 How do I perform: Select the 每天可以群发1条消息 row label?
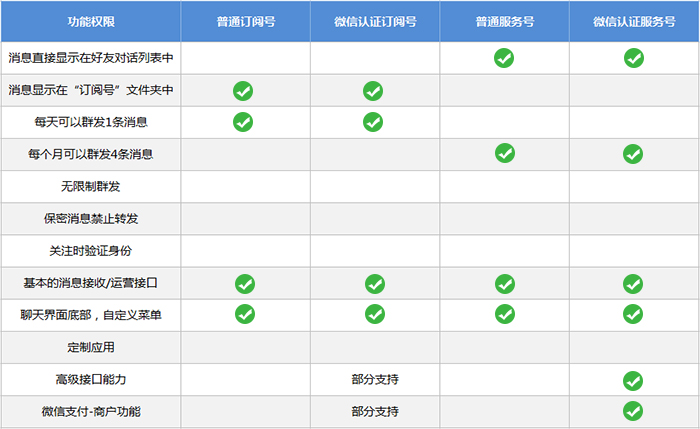pyautogui.click(x=91, y=122)
